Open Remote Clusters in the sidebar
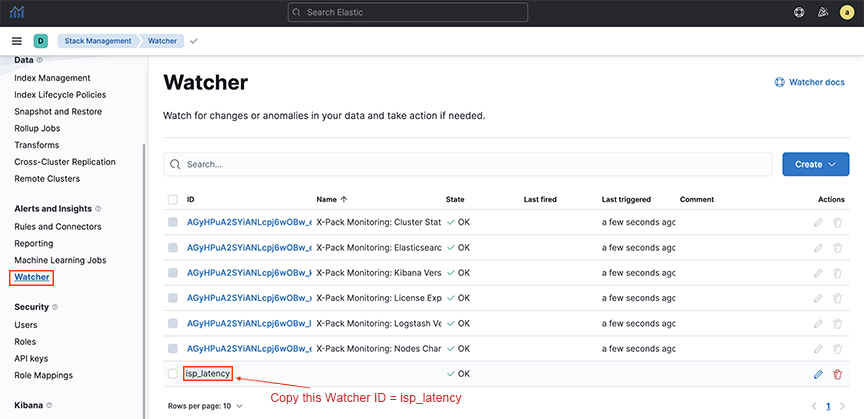864x419 pixels. (x=47, y=179)
